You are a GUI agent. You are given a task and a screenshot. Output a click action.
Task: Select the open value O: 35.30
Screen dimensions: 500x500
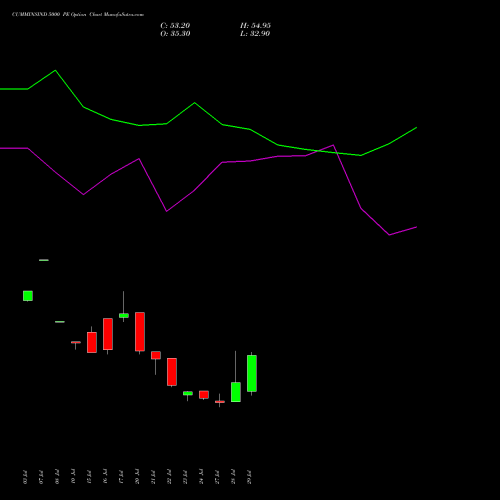(175, 34)
